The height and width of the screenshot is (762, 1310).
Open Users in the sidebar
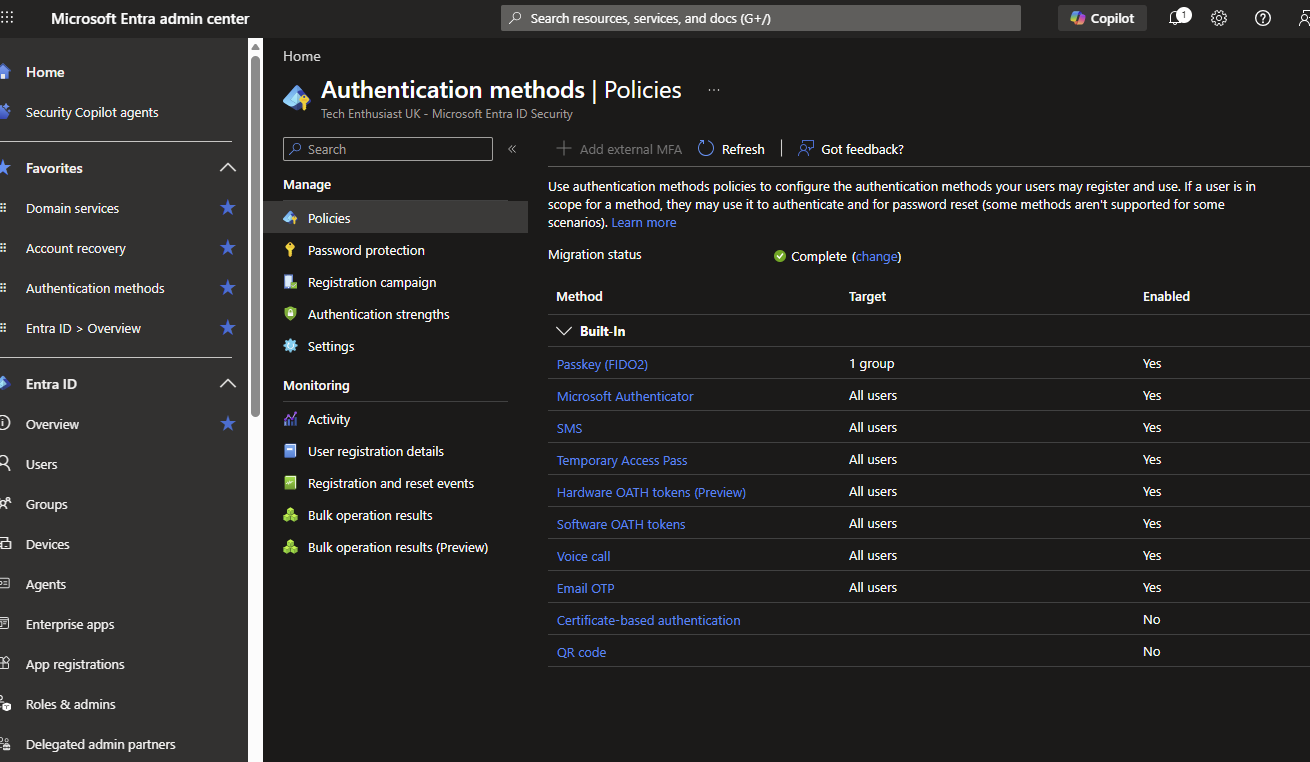(x=41, y=464)
